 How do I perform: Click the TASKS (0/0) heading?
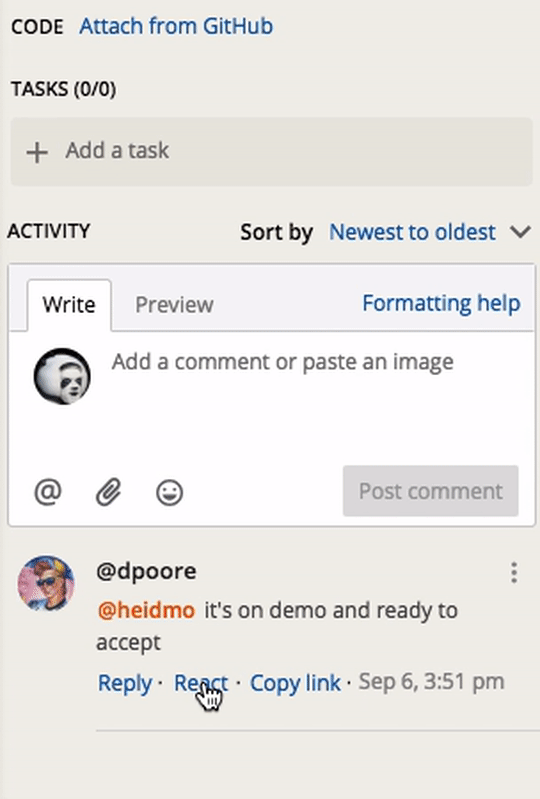click(64, 89)
